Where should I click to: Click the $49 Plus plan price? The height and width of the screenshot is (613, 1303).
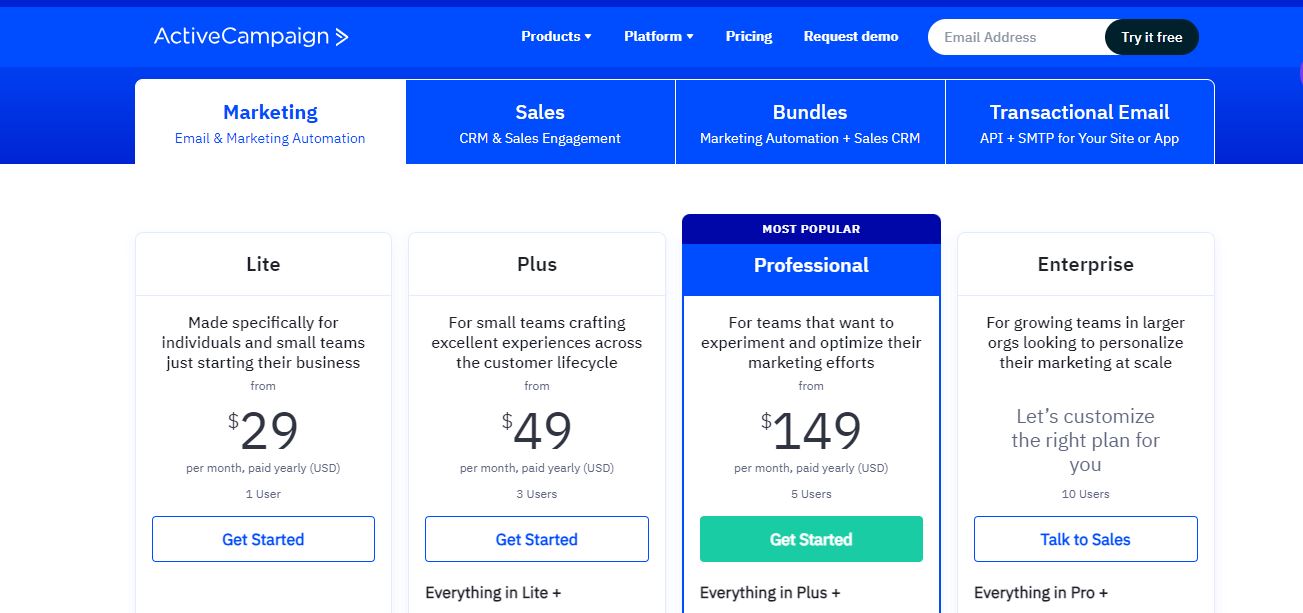coord(537,431)
